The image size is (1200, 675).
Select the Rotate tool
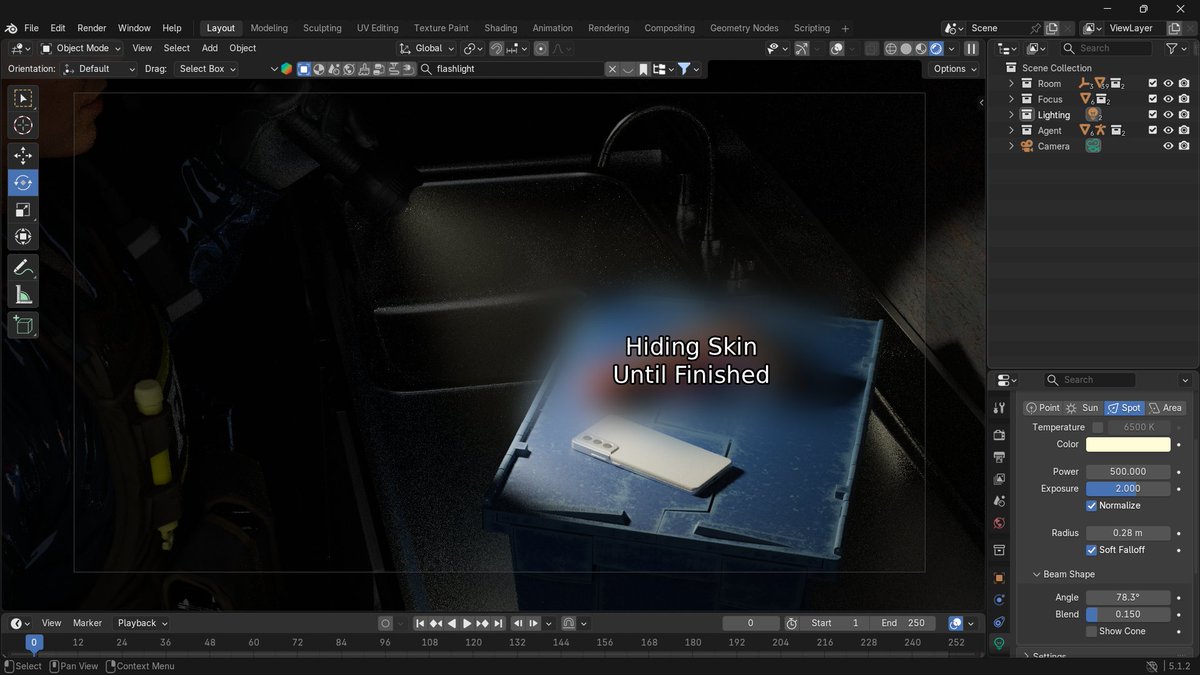click(23, 183)
